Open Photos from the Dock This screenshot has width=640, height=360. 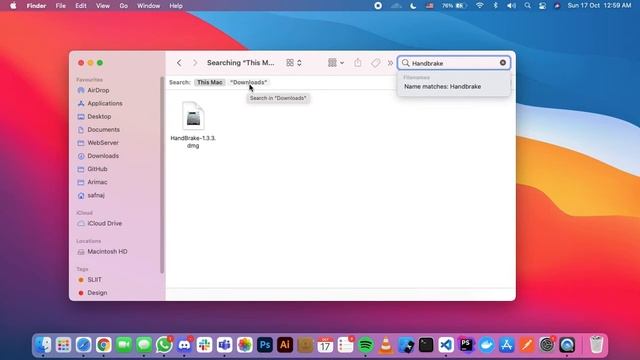(244, 345)
